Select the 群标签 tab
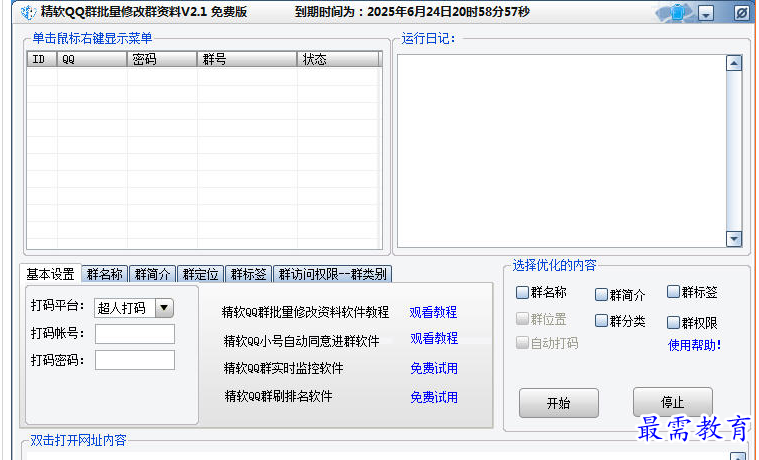Screen dimensions: 759x460 pyautogui.click(x=248, y=274)
